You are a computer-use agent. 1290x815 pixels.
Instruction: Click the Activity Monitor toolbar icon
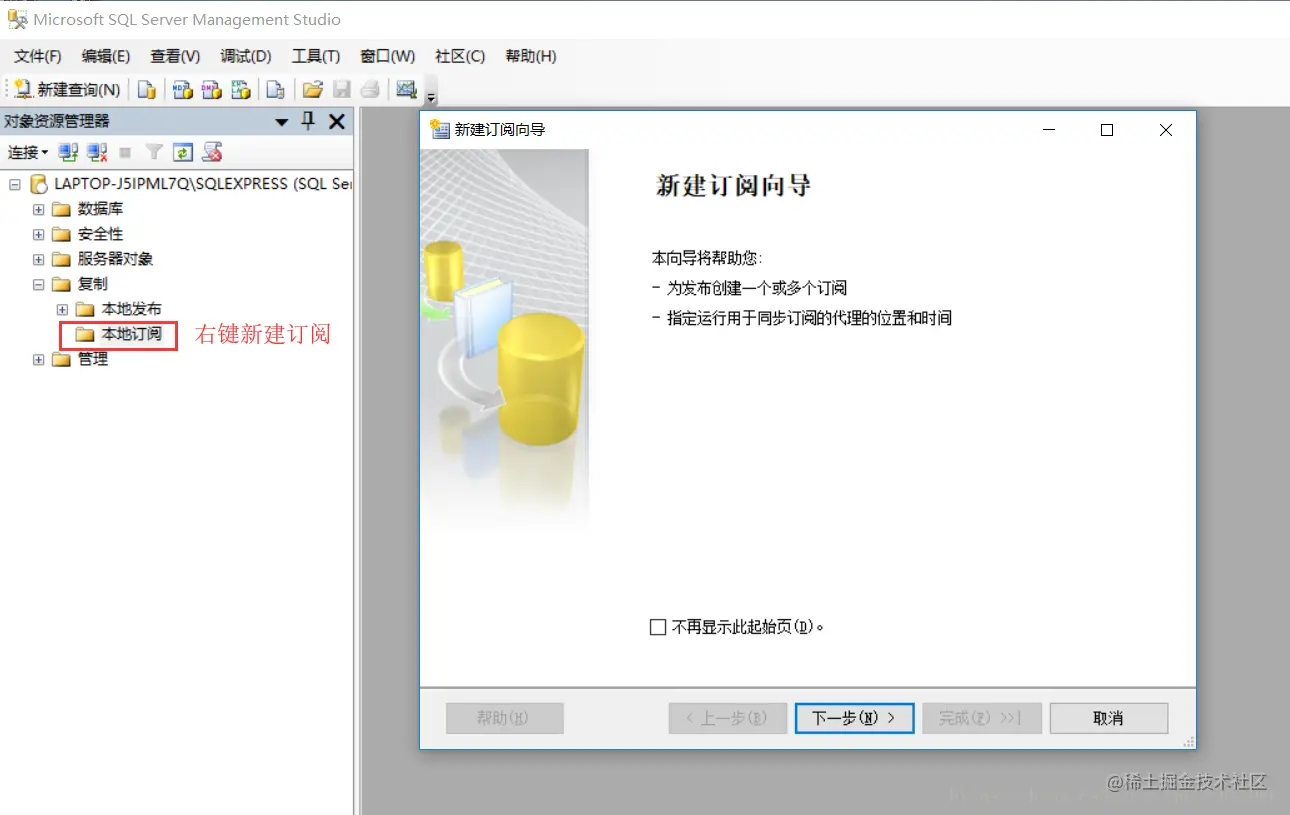[404, 90]
